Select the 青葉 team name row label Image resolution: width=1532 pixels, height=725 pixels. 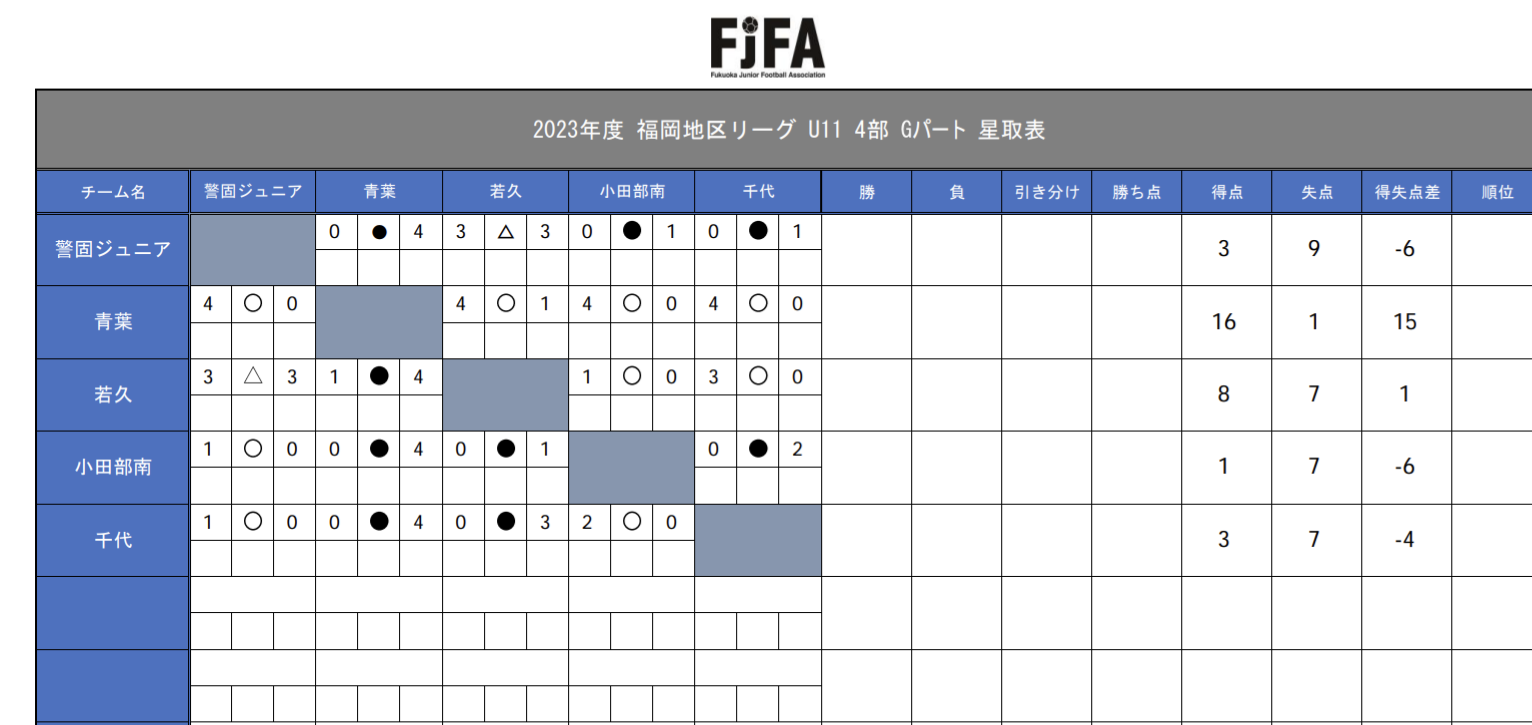[113, 322]
